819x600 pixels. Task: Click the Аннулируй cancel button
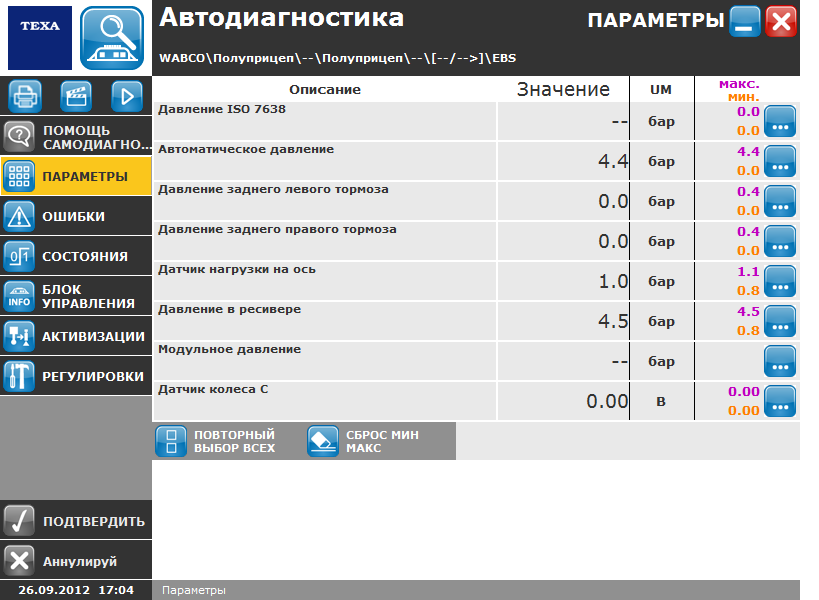click(76, 561)
